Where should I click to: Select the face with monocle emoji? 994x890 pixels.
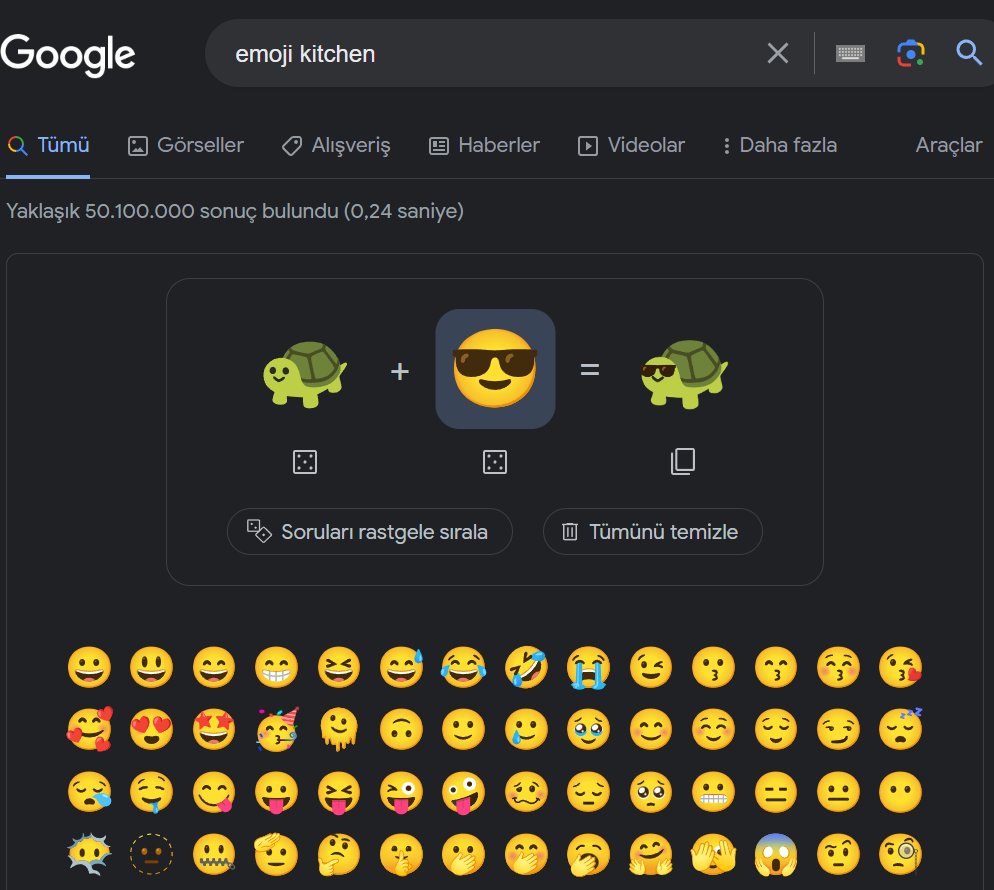[x=901, y=854]
